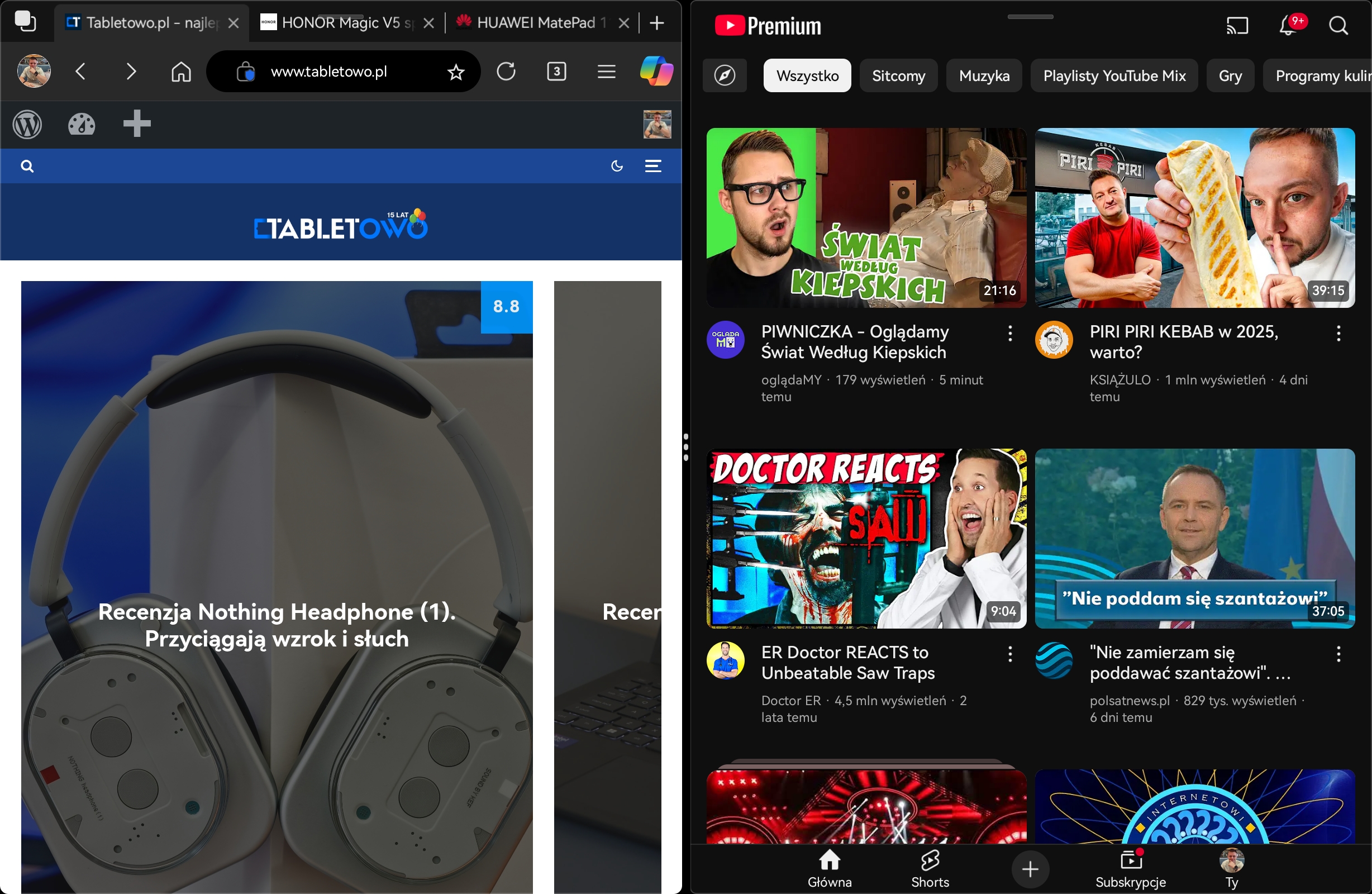This screenshot has height=894, width=1372.
Task: Play the polsatnews.pl szantaż video thumbnail
Action: click(x=1194, y=539)
